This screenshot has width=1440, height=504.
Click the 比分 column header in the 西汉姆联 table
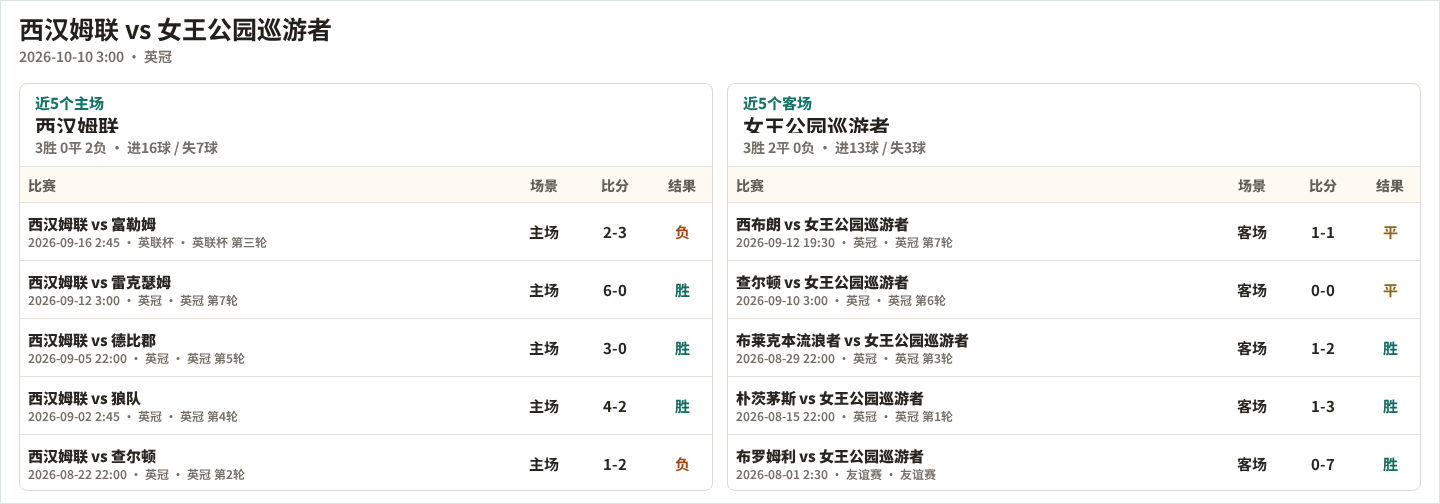[615, 186]
